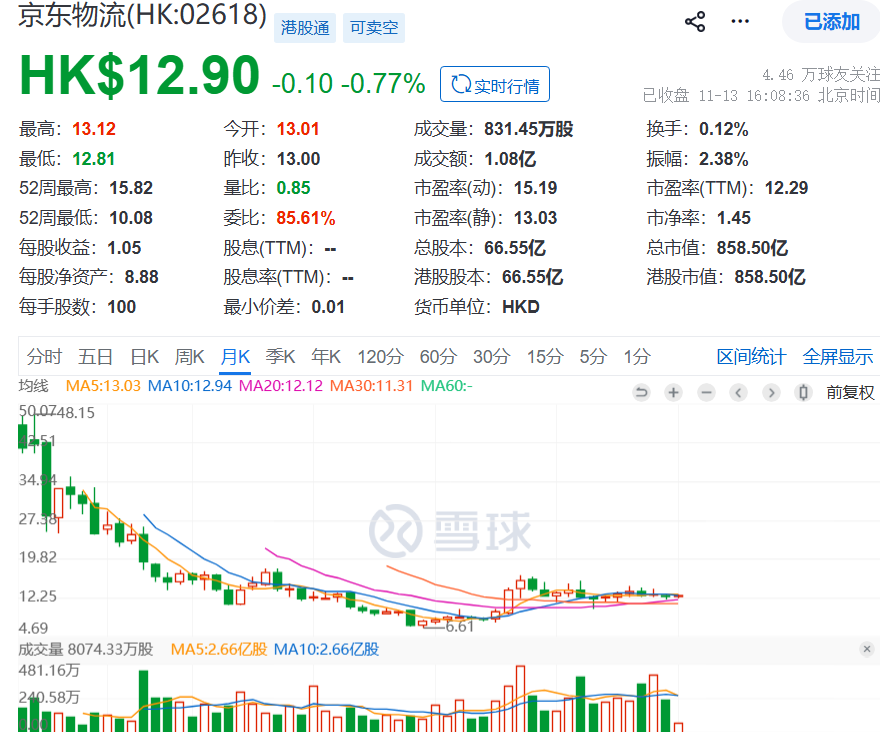This screenshot has width=880, height=732.
Task: Select the 日K chart tab
Action: click(x=145, y=356)
